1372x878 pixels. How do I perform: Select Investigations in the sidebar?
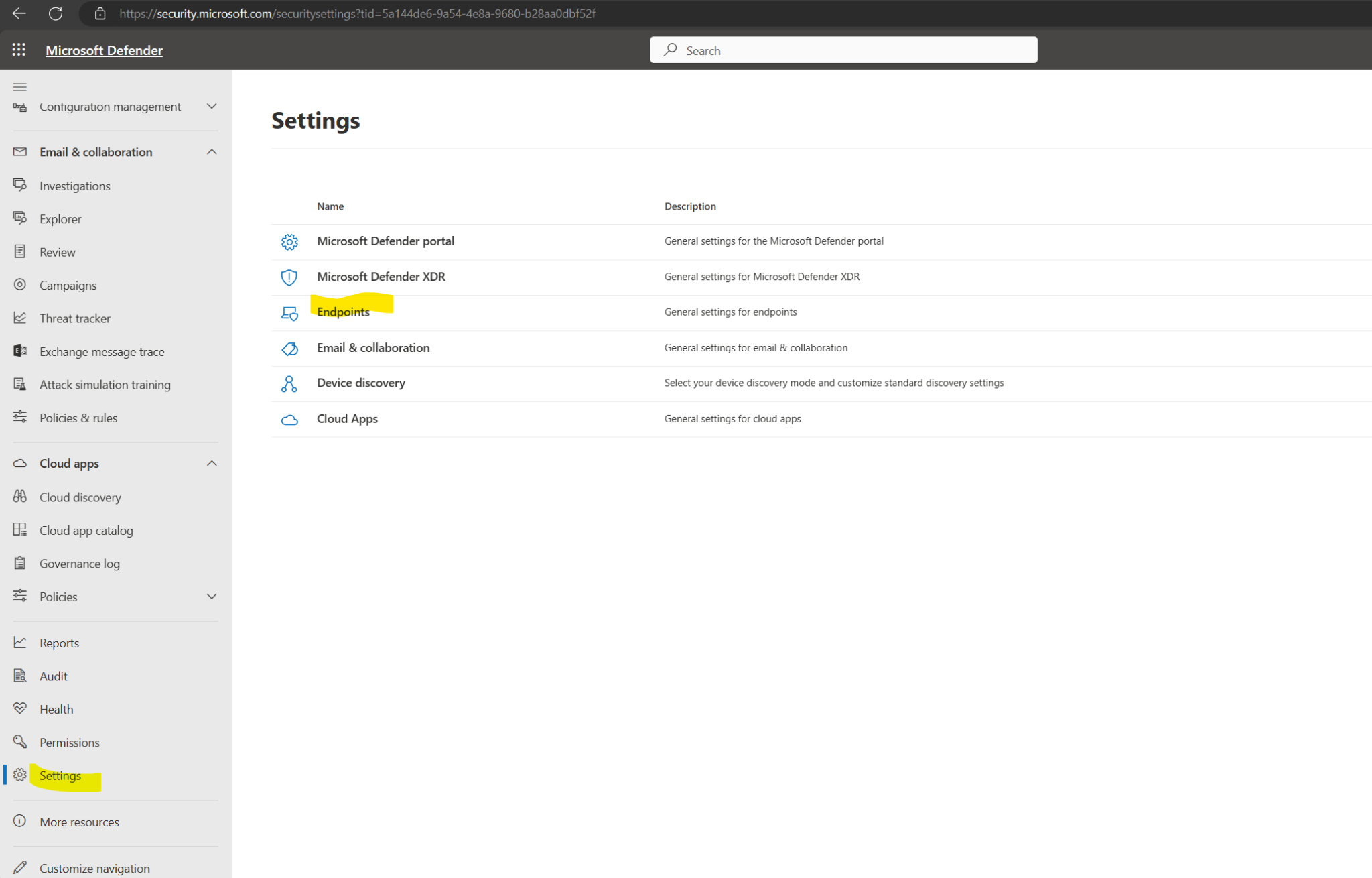click(74, 186)
